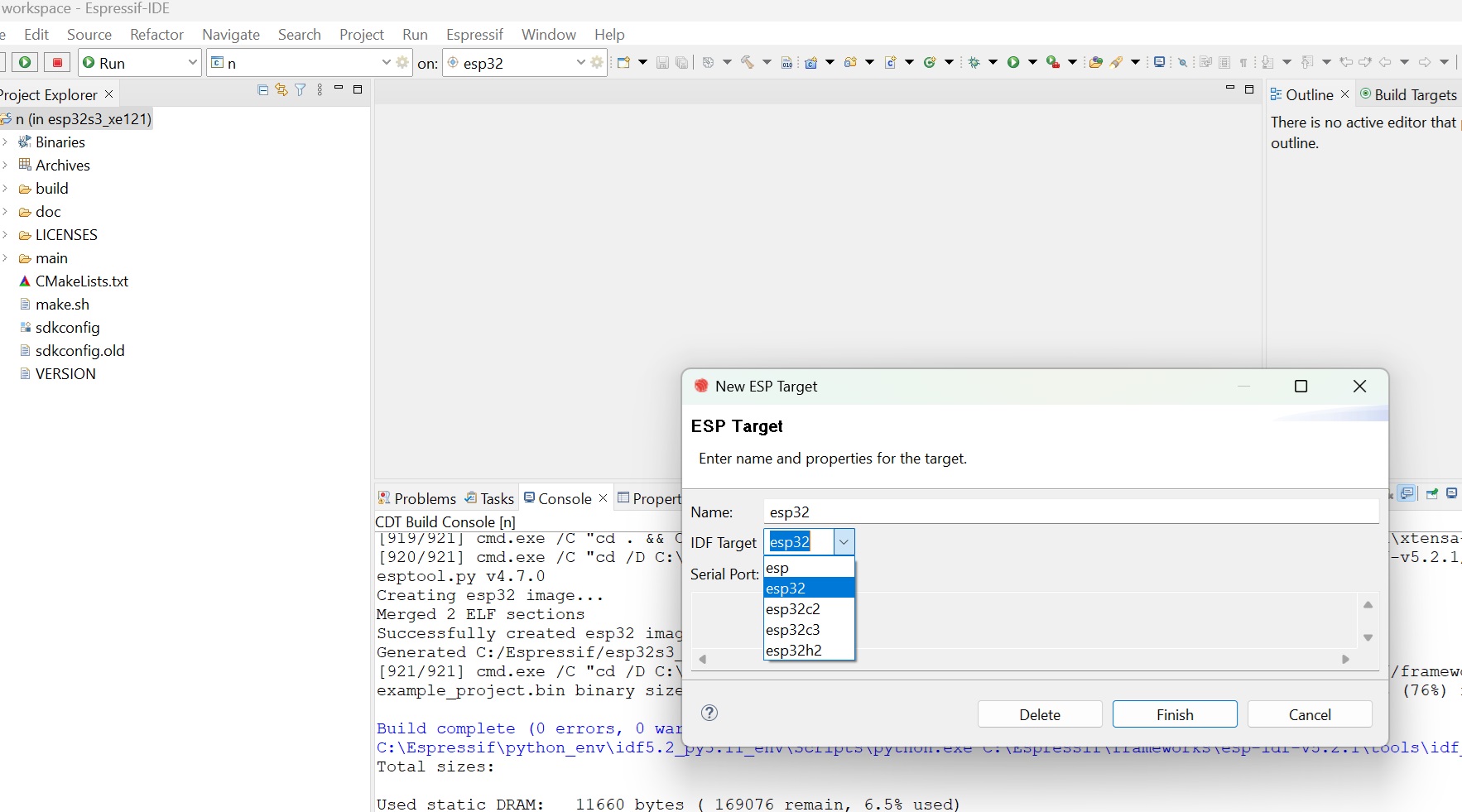
Task: Select esp32c3 from IDF Target list
Action: point(809,629)
